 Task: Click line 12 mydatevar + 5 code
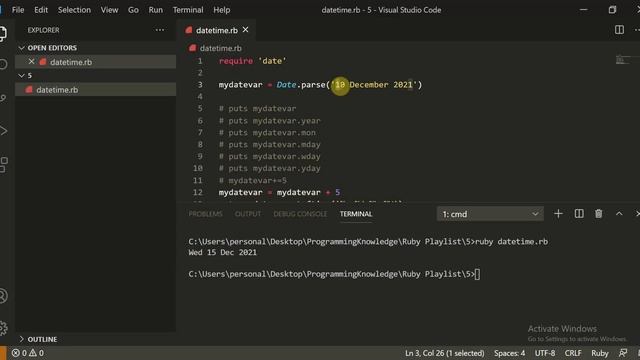[x=279, y=192]
